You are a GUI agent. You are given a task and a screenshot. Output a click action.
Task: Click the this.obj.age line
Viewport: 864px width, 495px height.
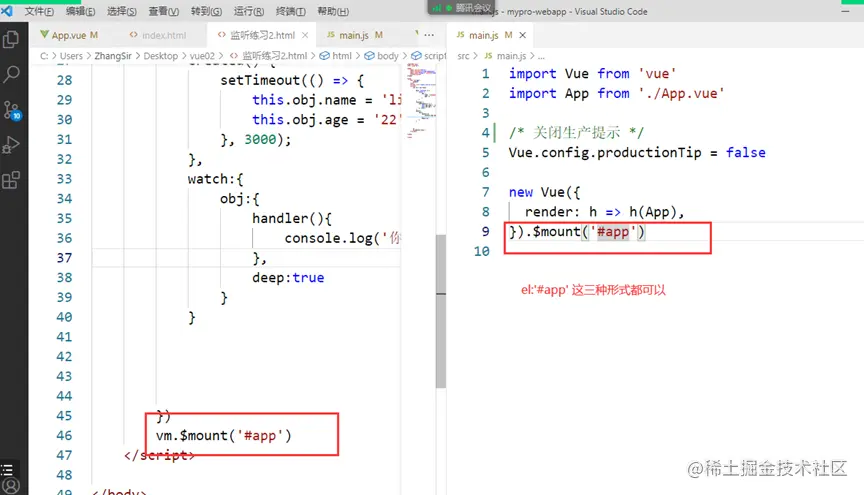click(x=327, y=120)
